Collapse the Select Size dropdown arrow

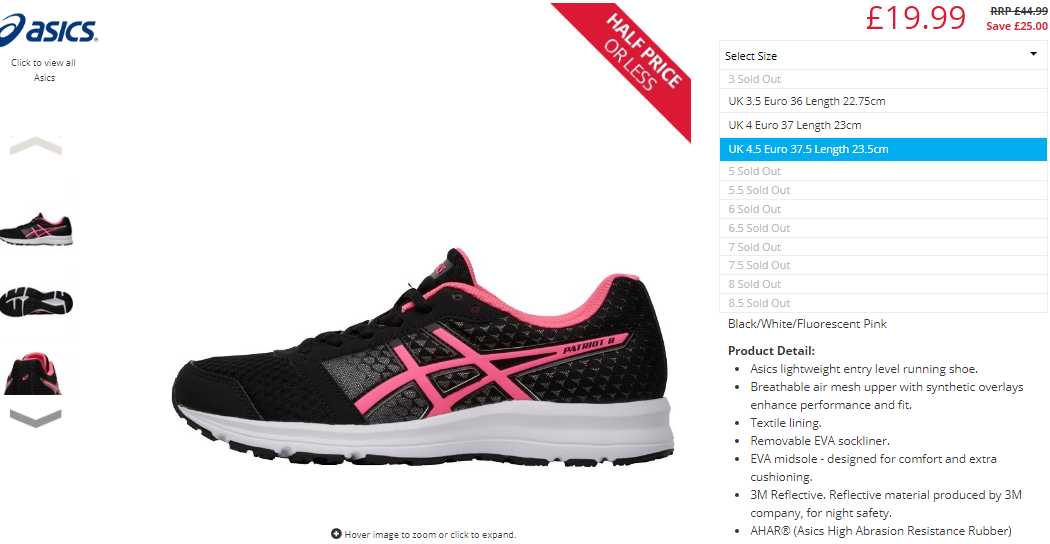coord(1033,54)
